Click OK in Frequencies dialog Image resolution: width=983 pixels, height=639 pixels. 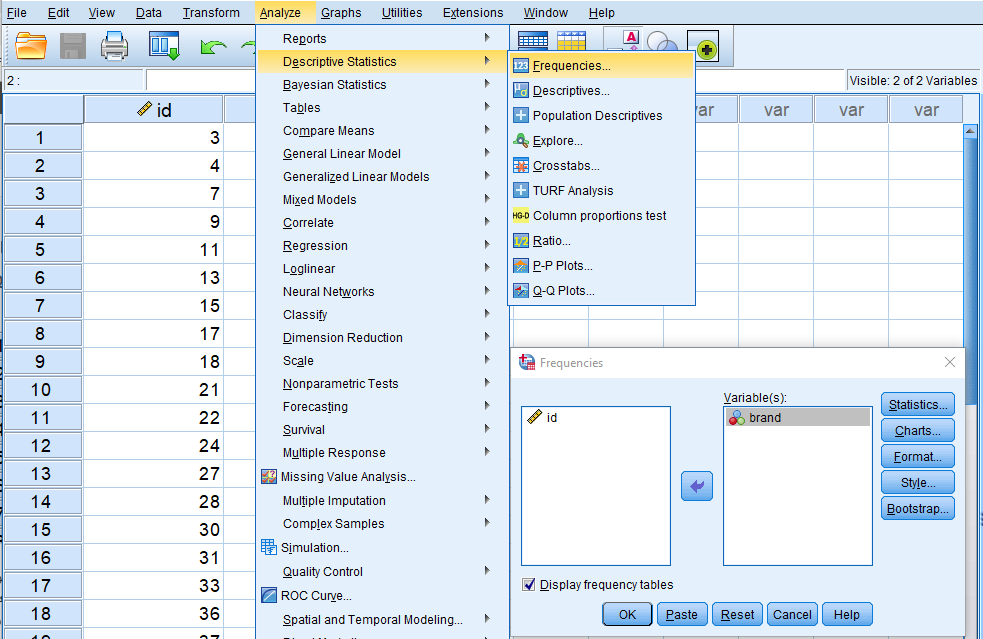627,614
